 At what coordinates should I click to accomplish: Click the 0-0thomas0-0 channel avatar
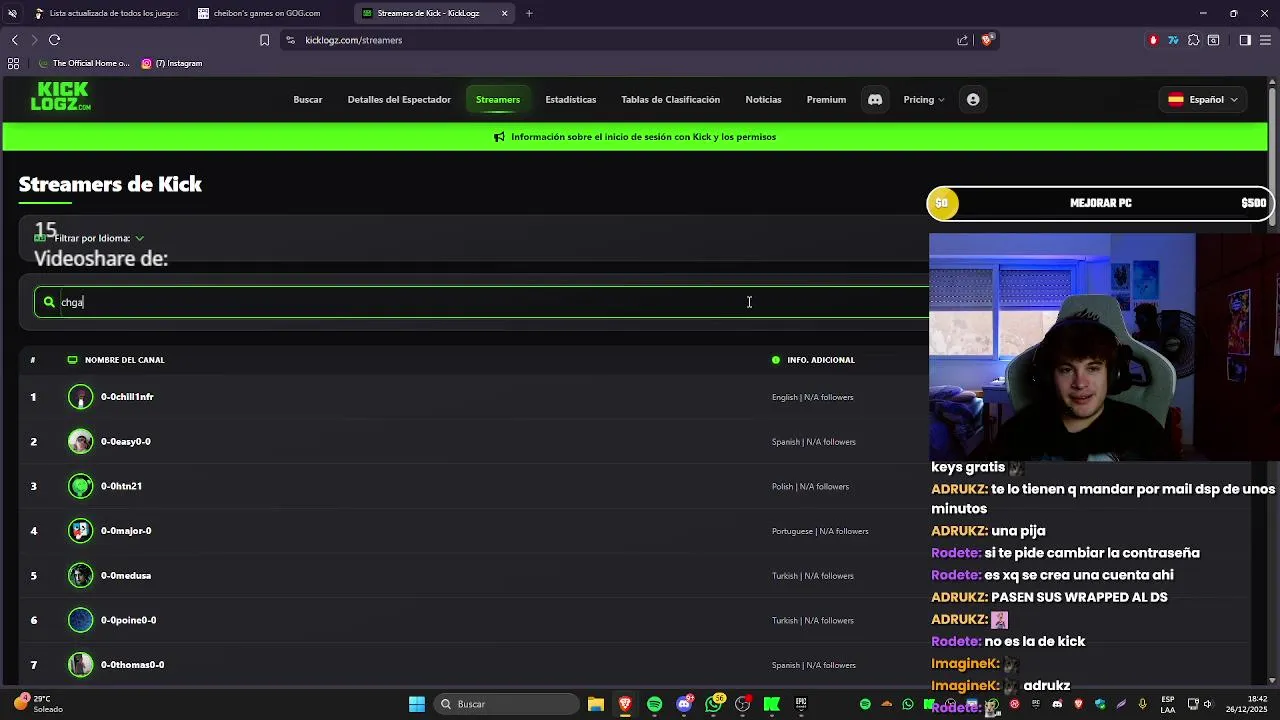click(80, 665)
